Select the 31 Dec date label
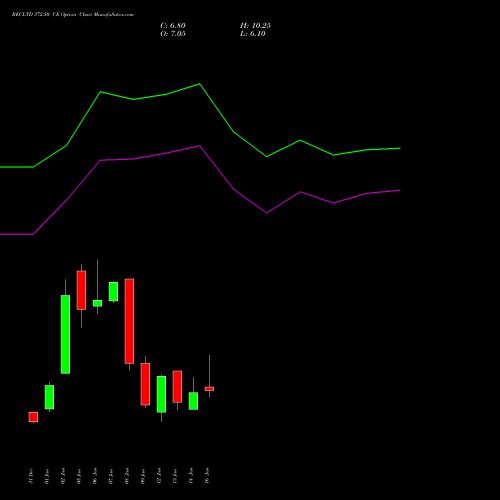The width and height of the screenshot is (500, 500). (x=31, y=476)
